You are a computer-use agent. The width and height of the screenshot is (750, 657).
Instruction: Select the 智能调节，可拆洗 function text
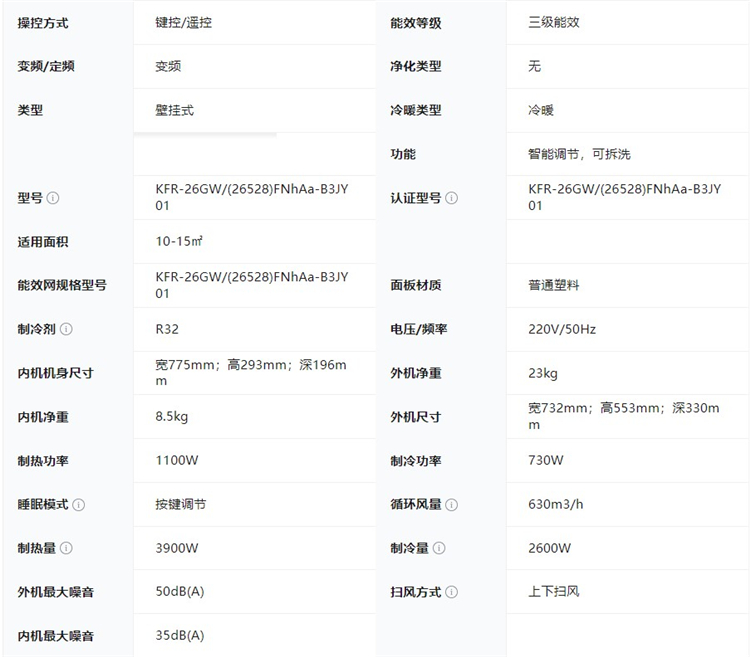[x=579, y=154]
